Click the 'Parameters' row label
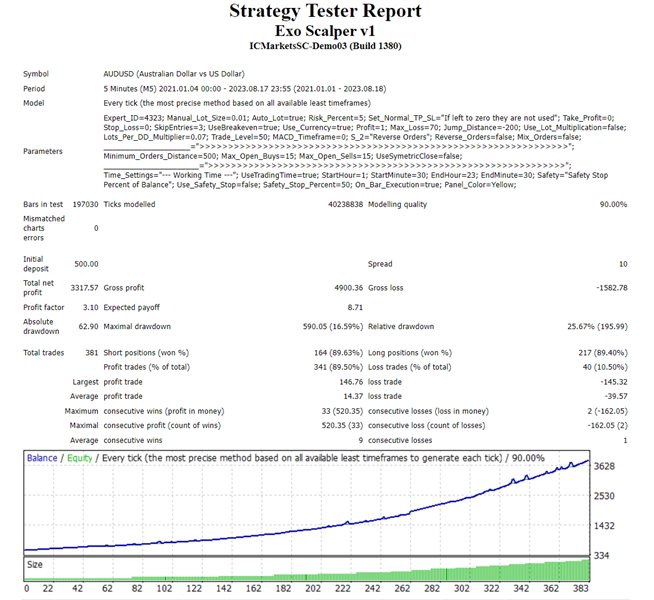The height and width of the screenshot is (600, 654). [x=43, y=151]
